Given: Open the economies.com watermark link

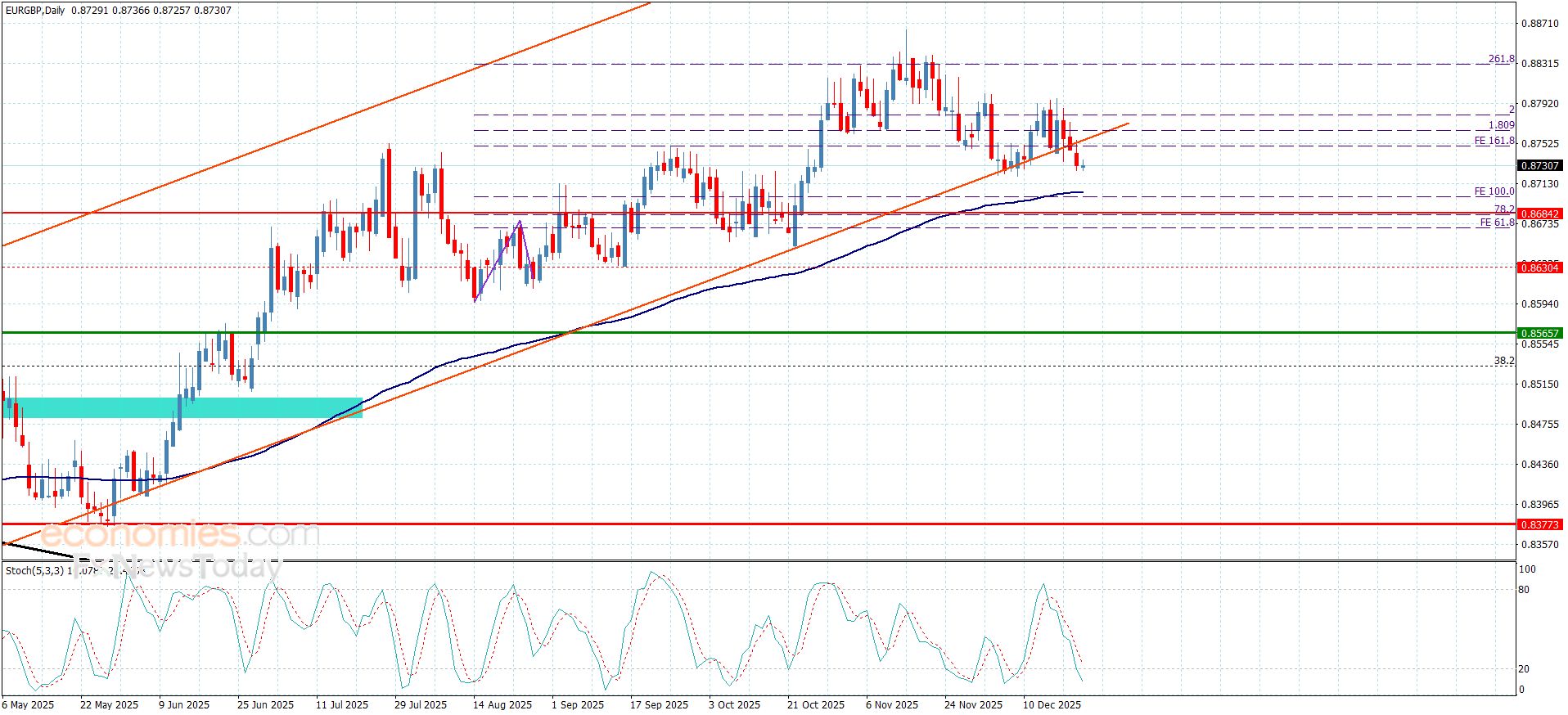Looking at the screenshot, I should pyautogui.click(x=180, y=535).
